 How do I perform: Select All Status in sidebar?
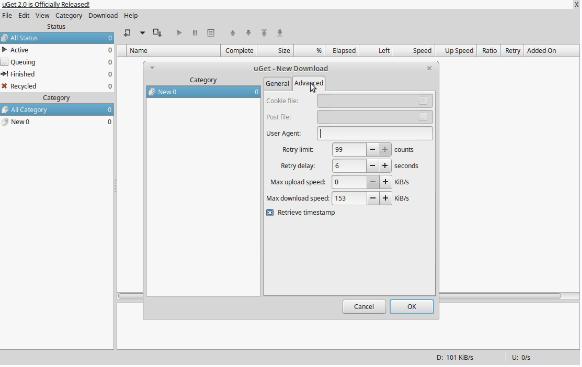[57, 38]
